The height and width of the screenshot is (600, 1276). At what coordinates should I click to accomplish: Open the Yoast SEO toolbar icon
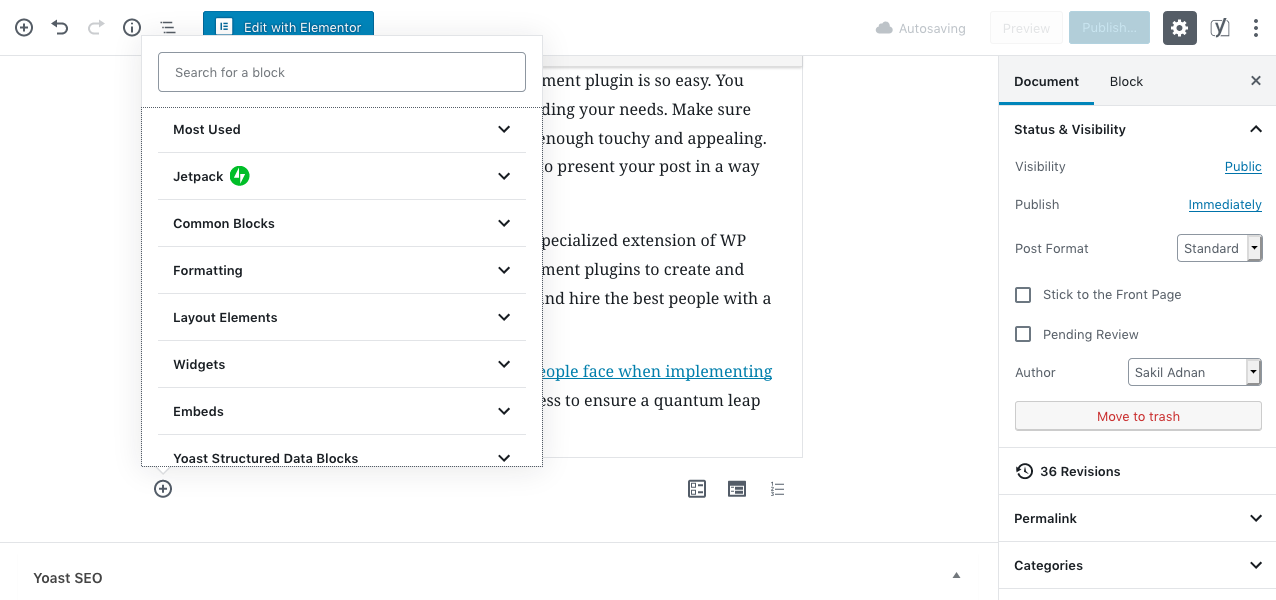click(1220, 28)
